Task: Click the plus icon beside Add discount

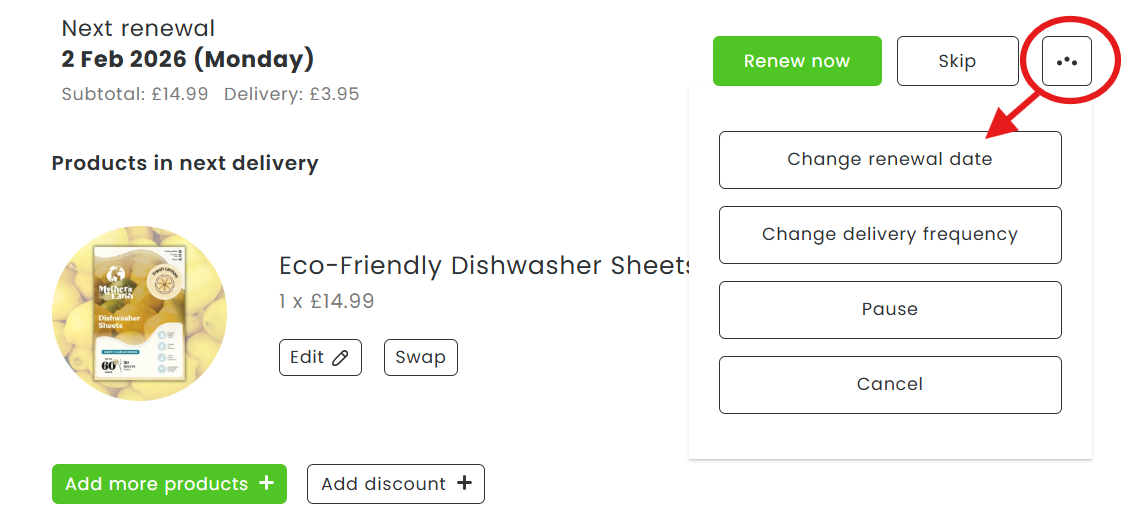Action: tap(464, 483)
